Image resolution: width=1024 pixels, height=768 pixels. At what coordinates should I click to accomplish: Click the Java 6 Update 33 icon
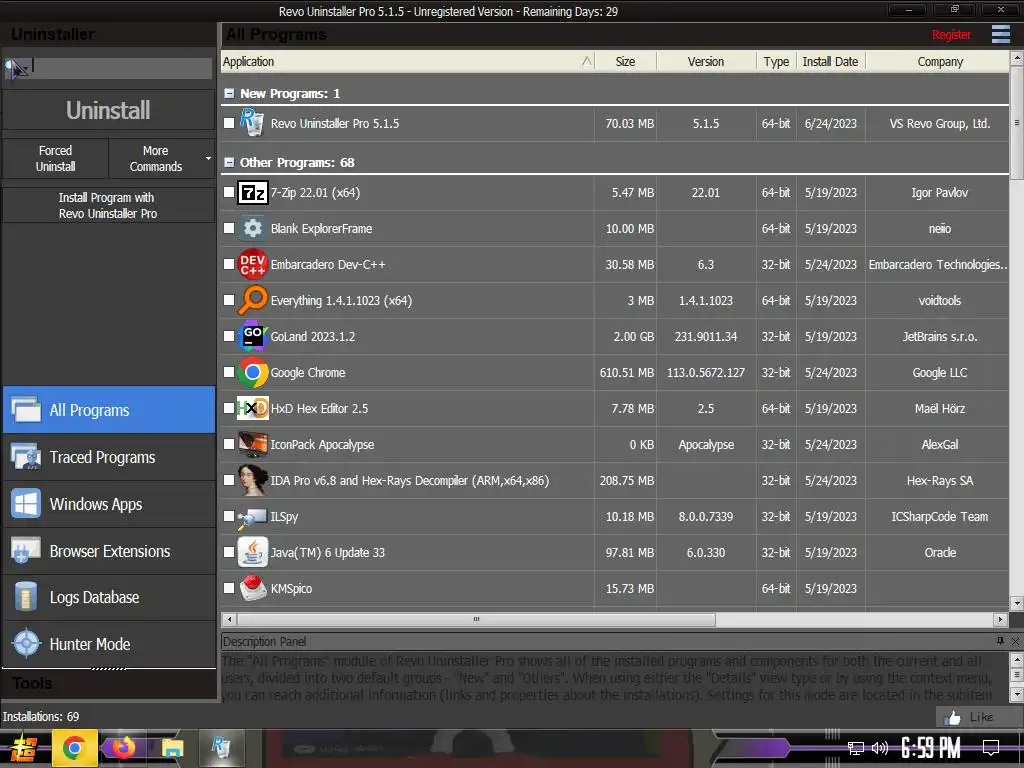pyautogui.click(x=253, y=552)
